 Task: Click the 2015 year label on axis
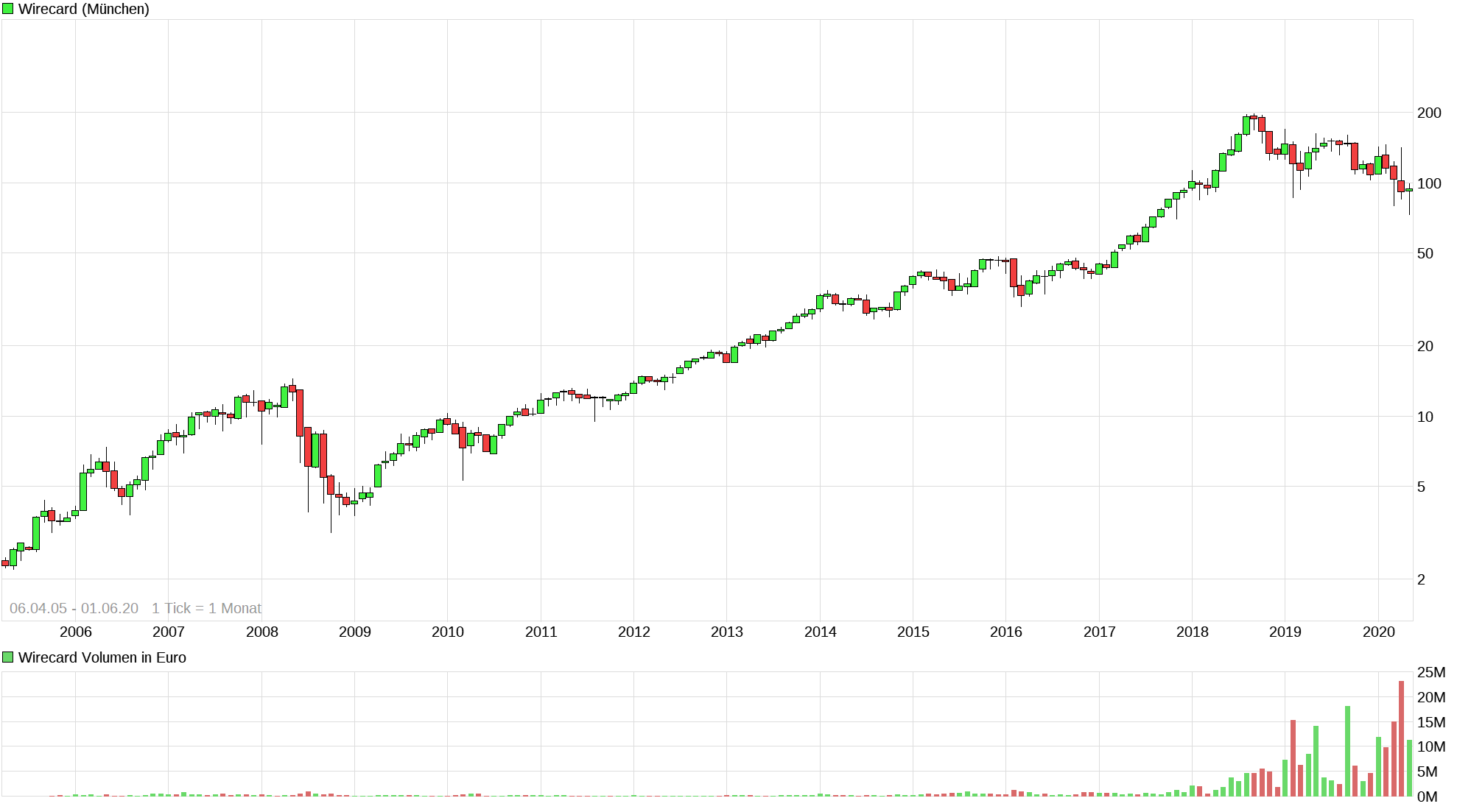coord(913,632)
